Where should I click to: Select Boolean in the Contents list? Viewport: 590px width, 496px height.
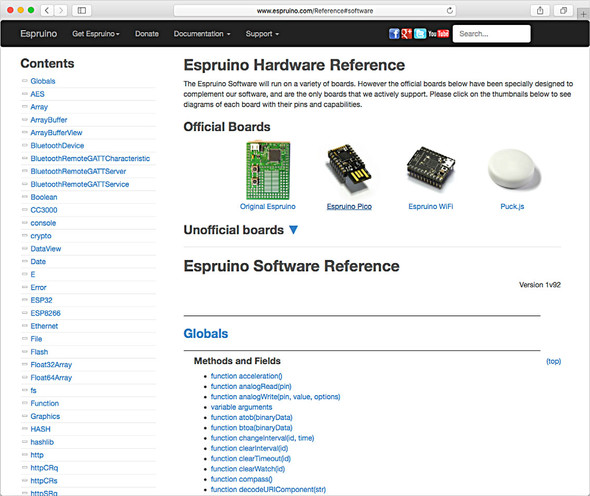click(44, 197)
